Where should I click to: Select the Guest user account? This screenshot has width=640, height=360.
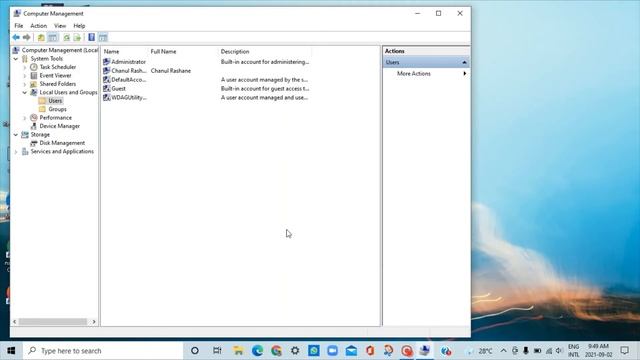tap(118, 89)
